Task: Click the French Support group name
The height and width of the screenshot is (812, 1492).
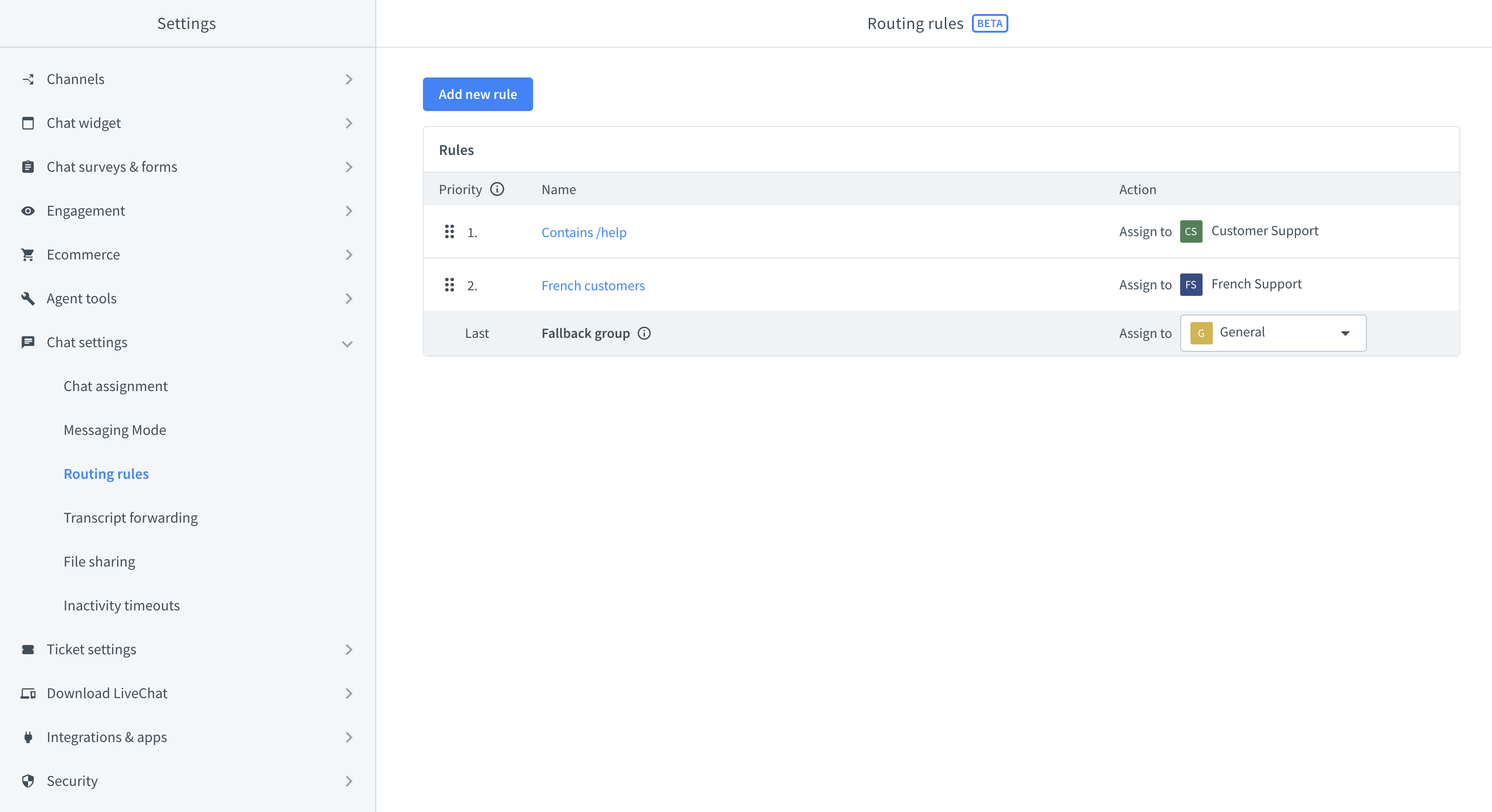Action: (1256, 284)
